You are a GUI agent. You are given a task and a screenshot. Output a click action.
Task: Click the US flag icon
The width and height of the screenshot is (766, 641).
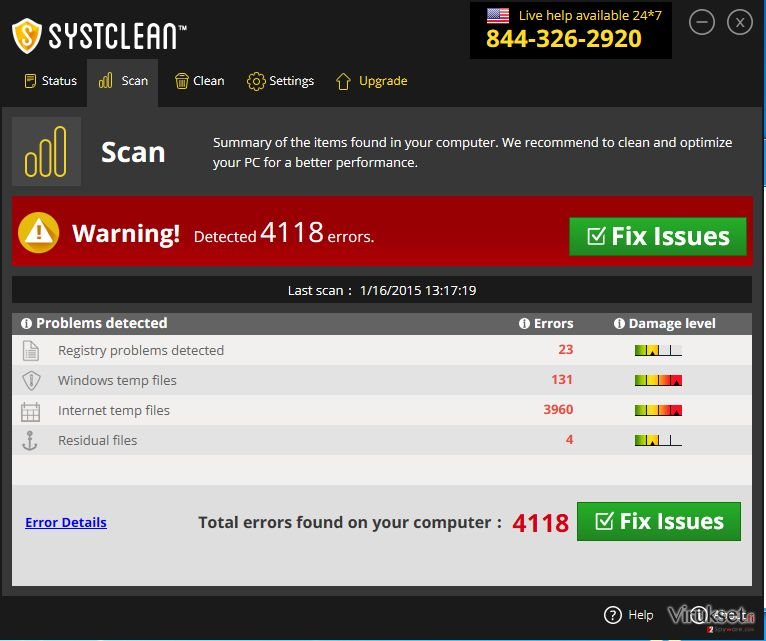498,16
